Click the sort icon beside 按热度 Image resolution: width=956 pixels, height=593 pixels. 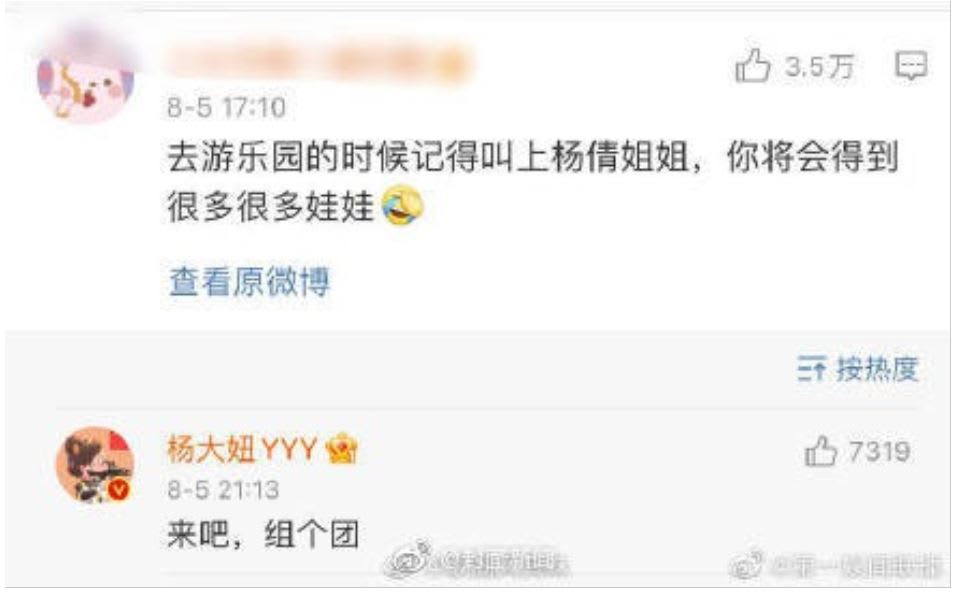pyautogui.click(x=812, y=369)
